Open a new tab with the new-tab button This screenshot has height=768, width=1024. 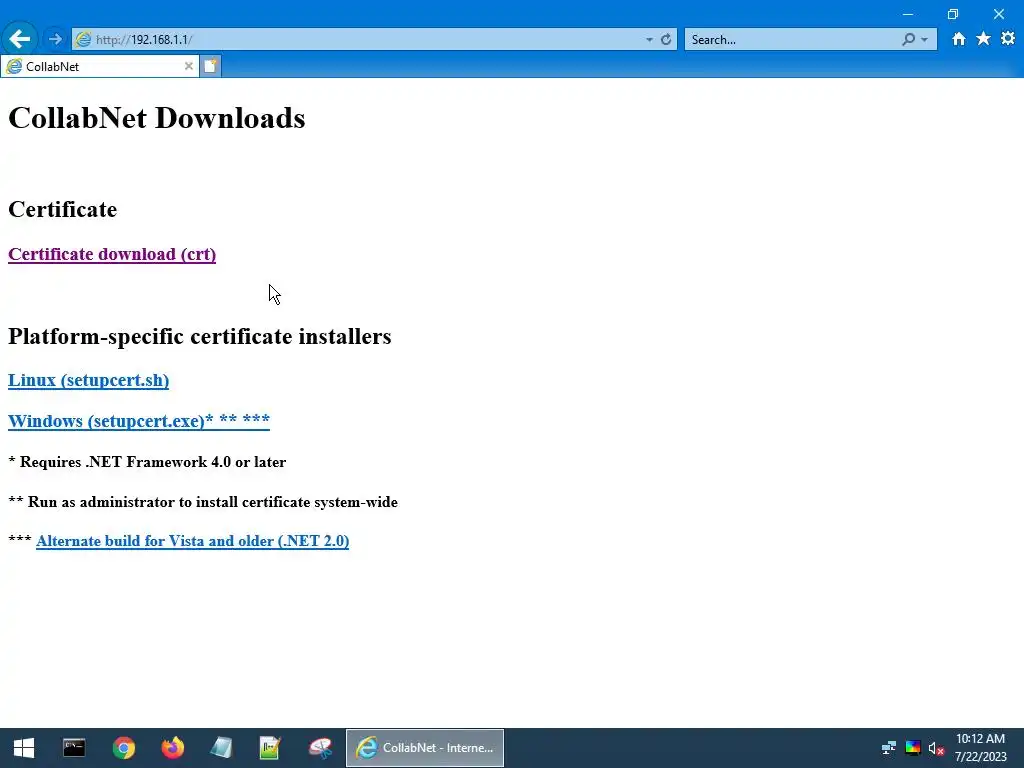210,66
